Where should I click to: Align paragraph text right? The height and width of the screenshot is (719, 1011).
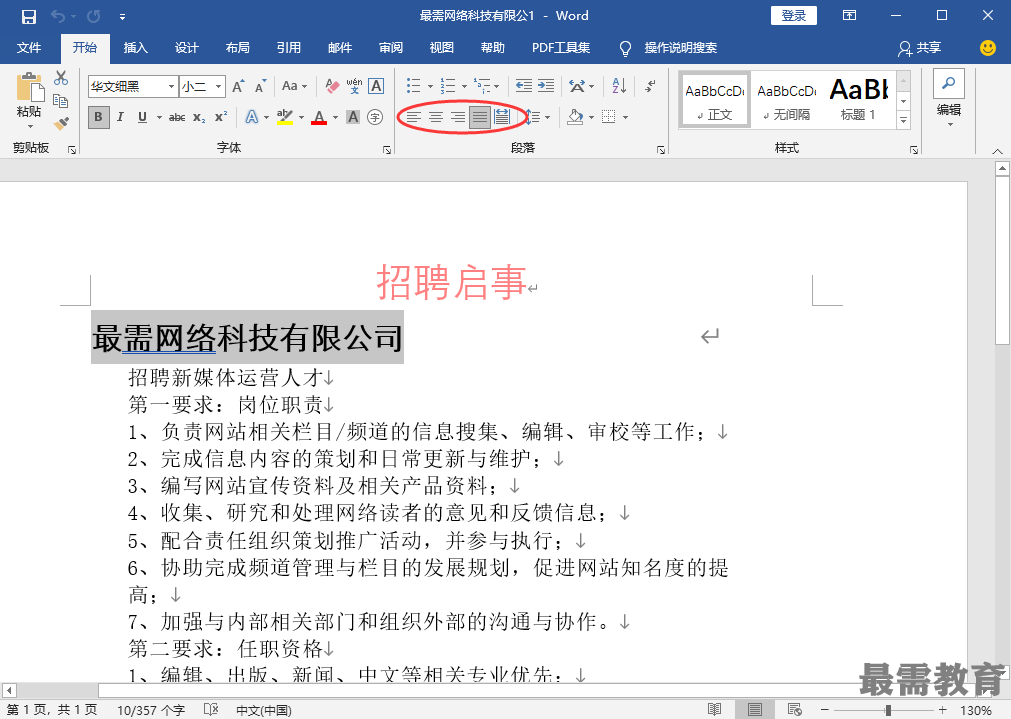click(458, 117)
